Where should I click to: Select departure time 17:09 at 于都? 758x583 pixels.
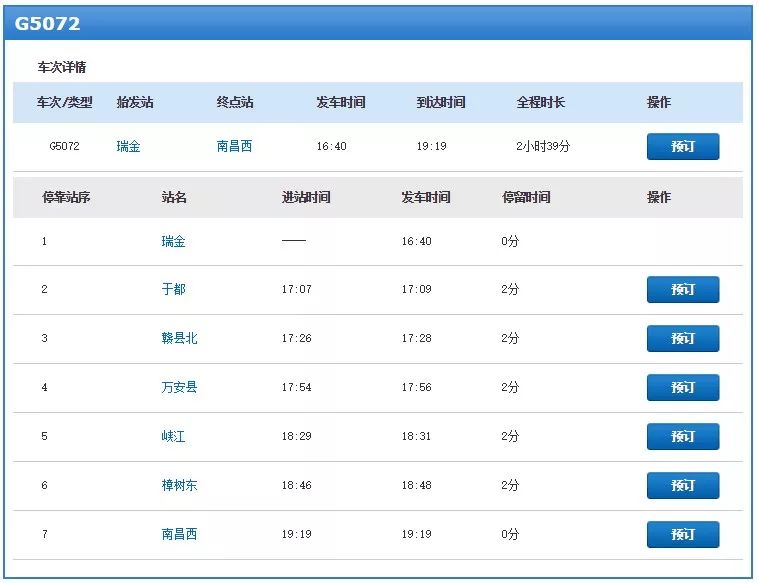(416, 289)
